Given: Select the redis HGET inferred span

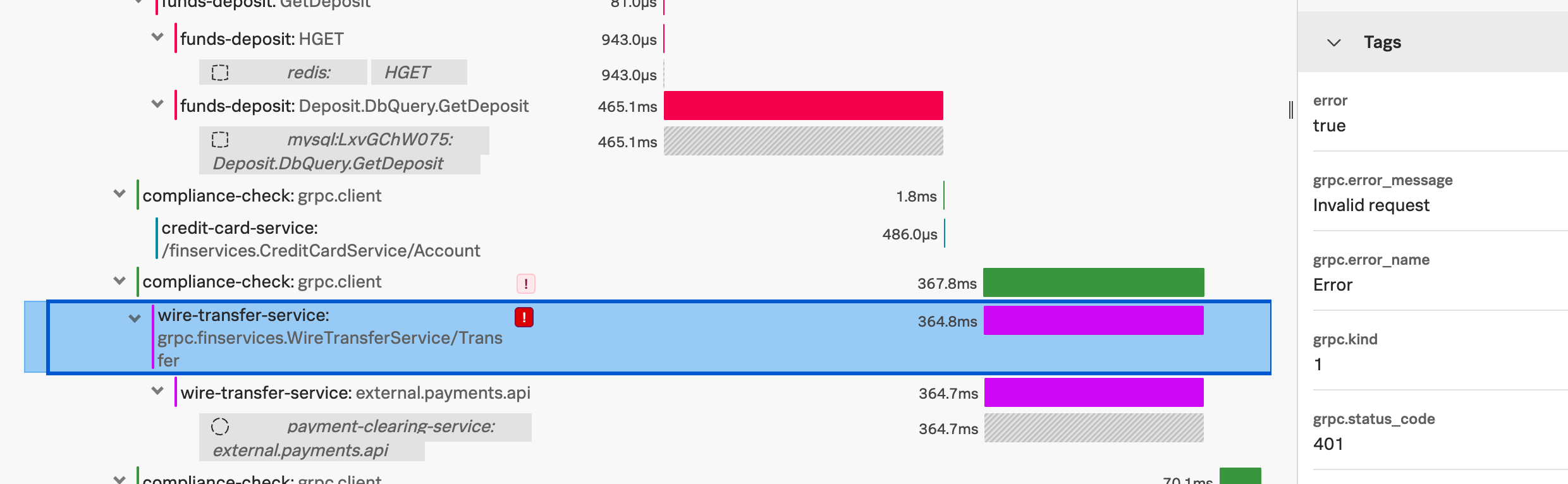Looking at the screenshot, I should tap(407, 73).
